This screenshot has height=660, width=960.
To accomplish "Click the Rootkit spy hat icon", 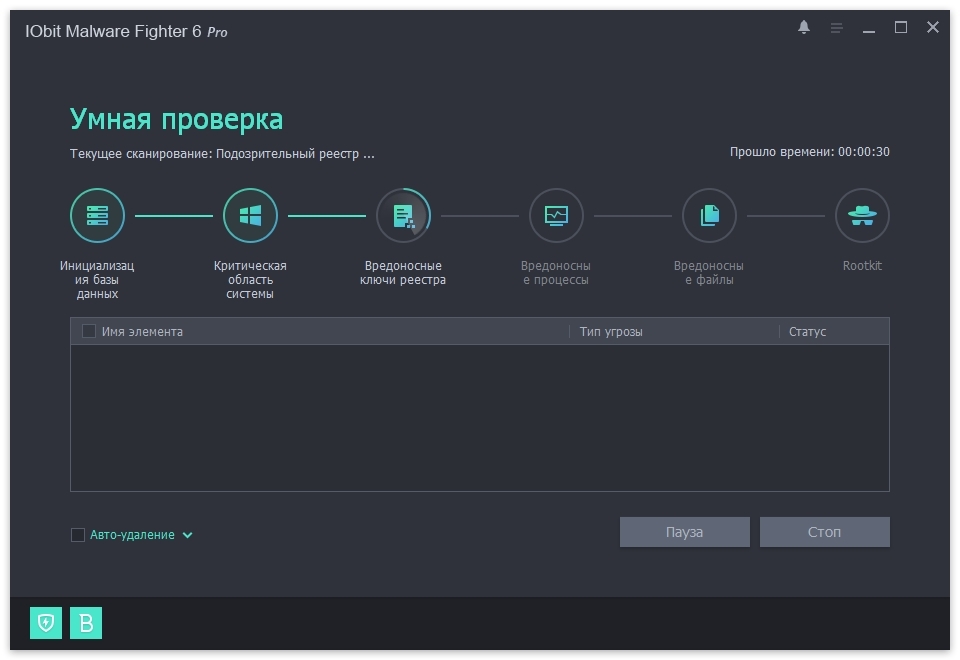I will coord(862,215).
